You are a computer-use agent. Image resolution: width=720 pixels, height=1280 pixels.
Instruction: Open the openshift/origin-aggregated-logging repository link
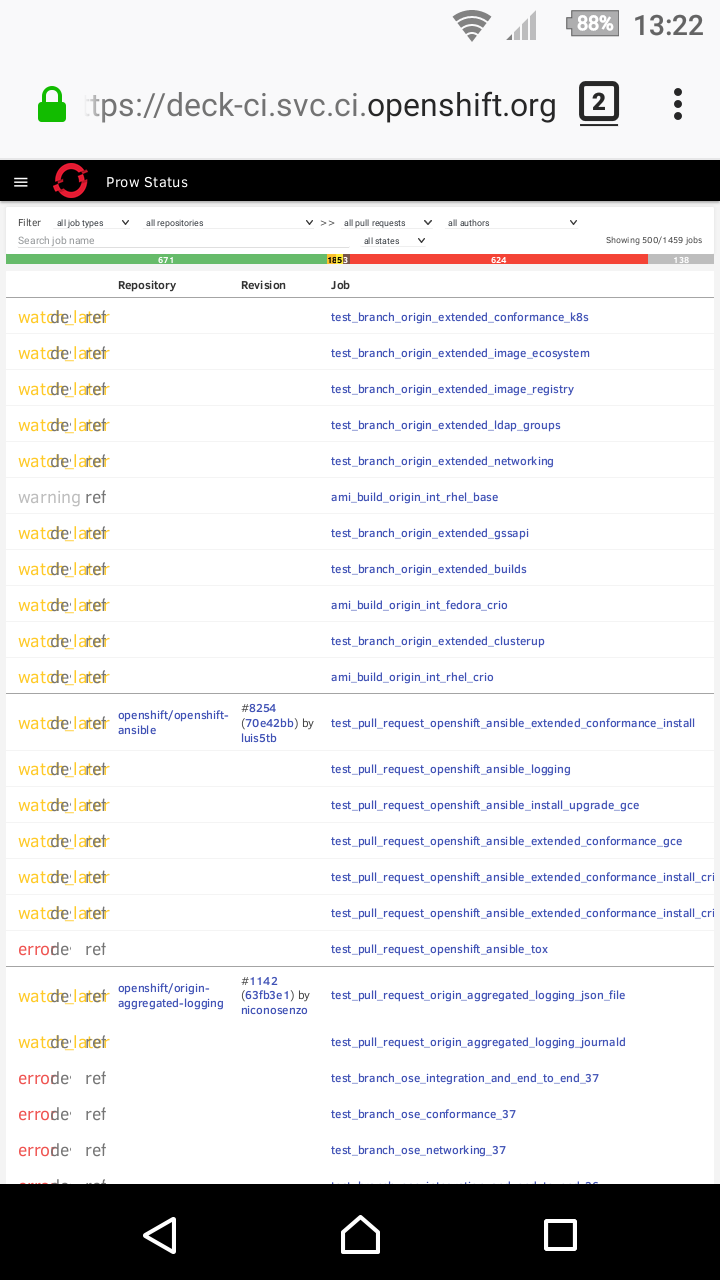(x=171, y=995)
